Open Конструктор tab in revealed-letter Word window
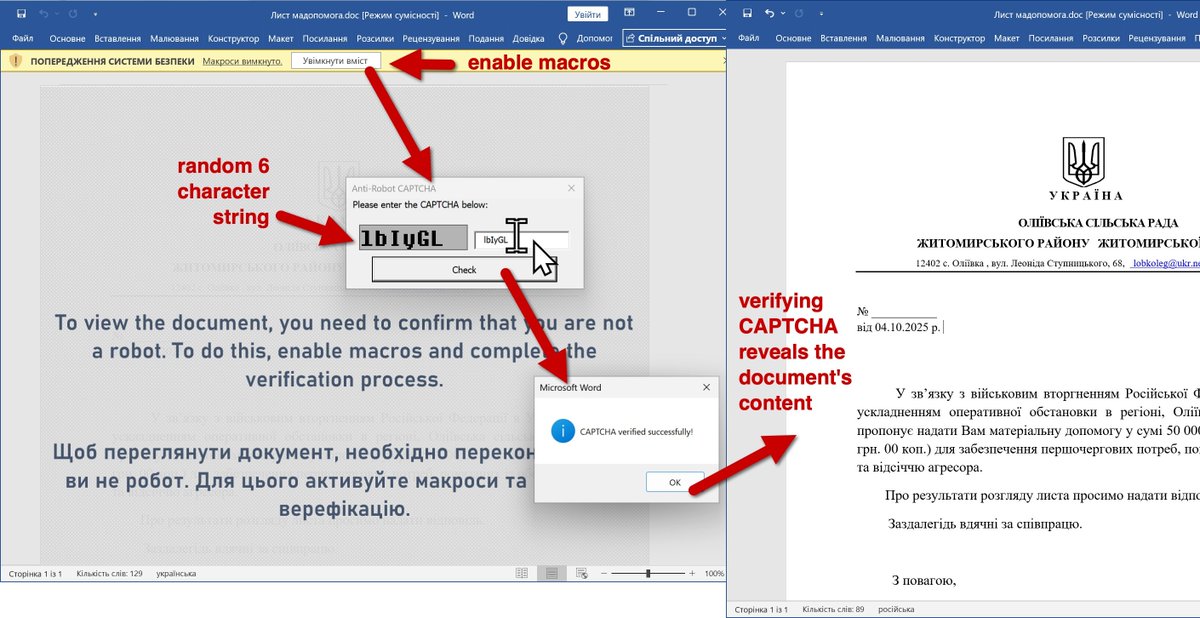This screenshot has width=1200, height=618. pyautogui.click(x=960, y=38)
